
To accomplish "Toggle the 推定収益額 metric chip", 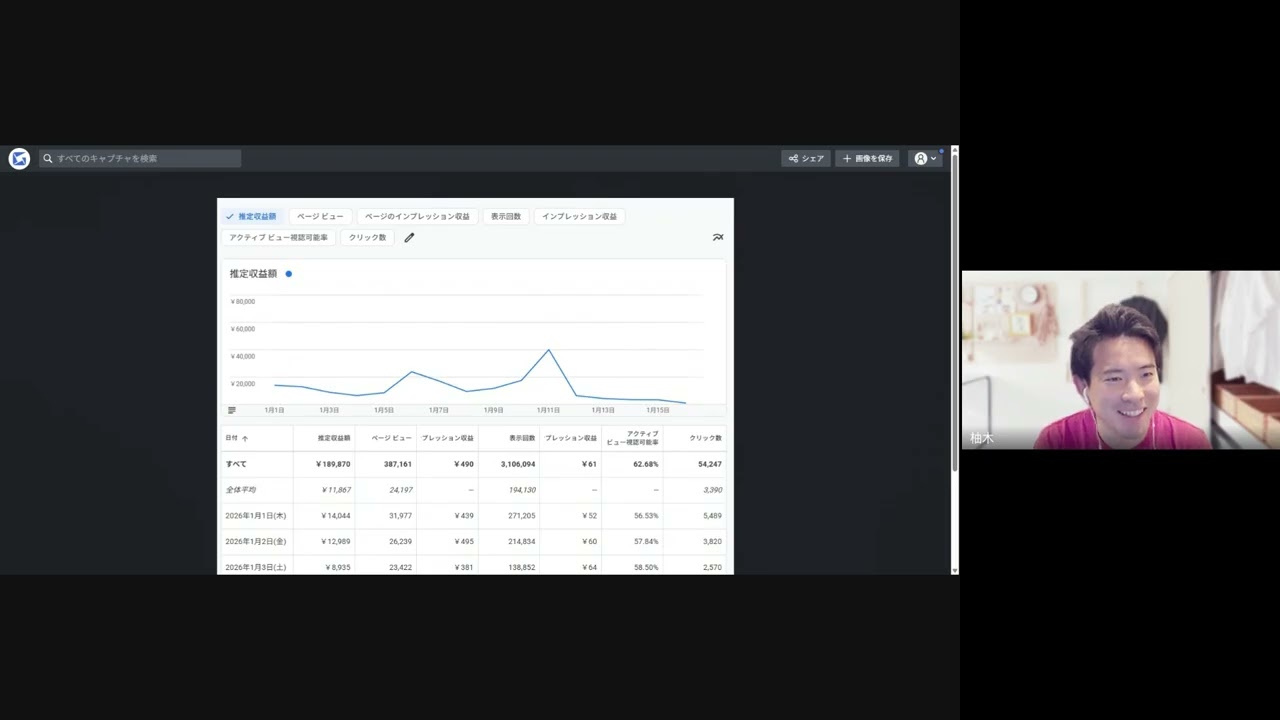I will pyautogui.click(x=251, y=216).
